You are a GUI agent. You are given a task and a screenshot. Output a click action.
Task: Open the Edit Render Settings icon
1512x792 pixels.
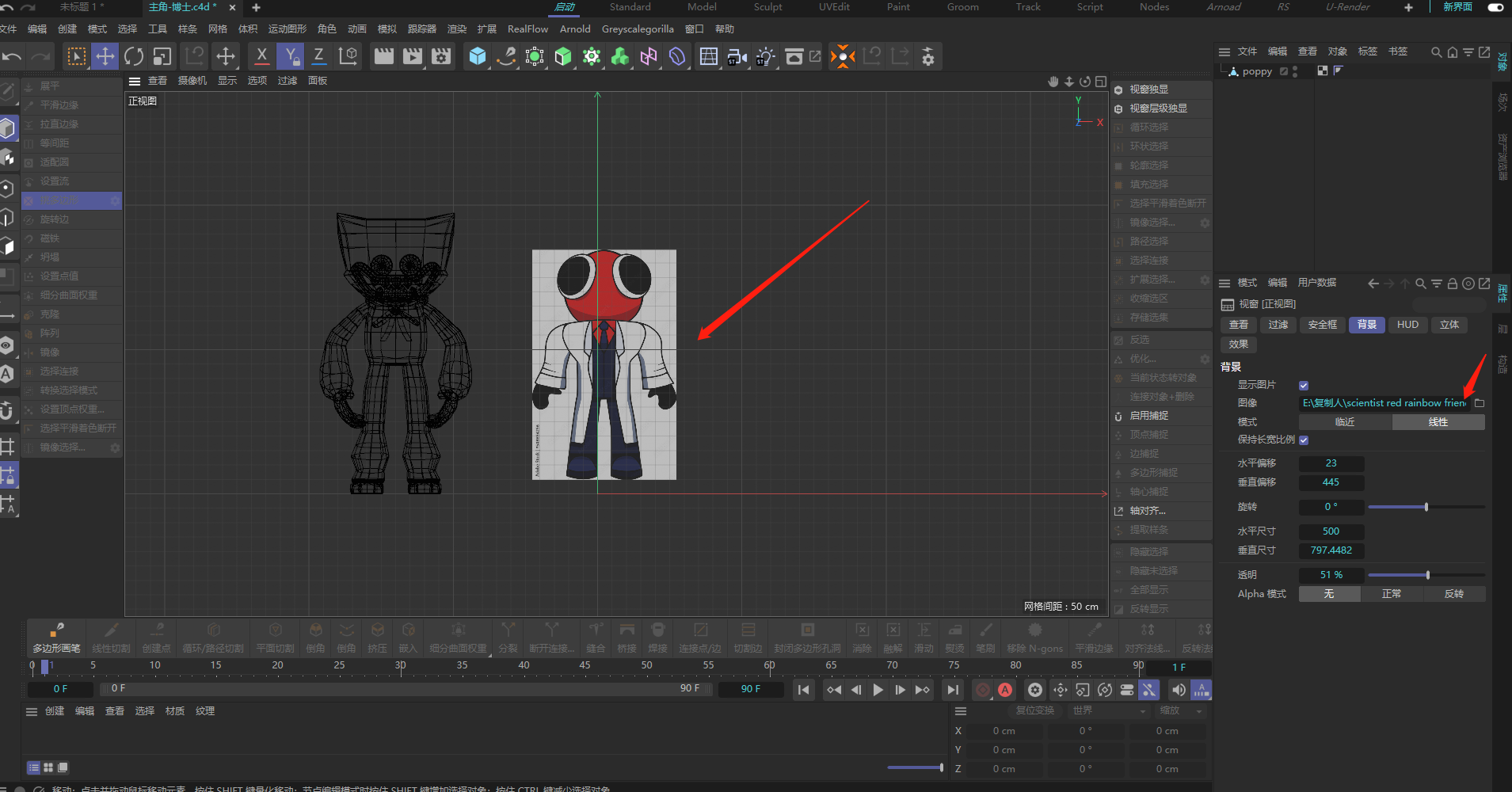pyautogui.click(x=441, y=56)
